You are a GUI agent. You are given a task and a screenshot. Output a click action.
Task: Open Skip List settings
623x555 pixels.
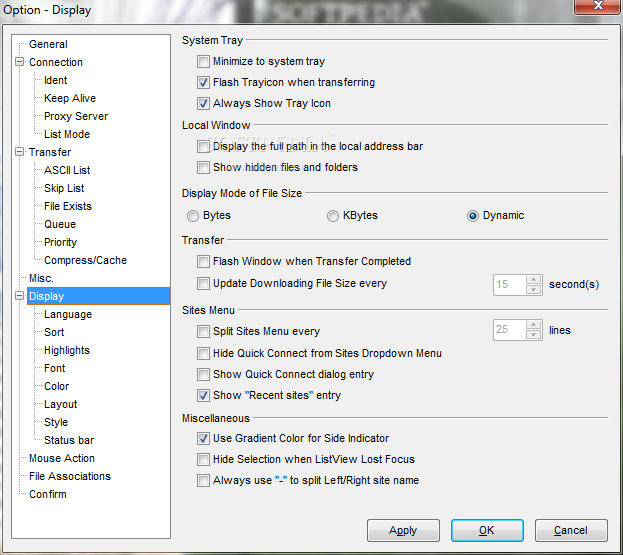point(64,188)
